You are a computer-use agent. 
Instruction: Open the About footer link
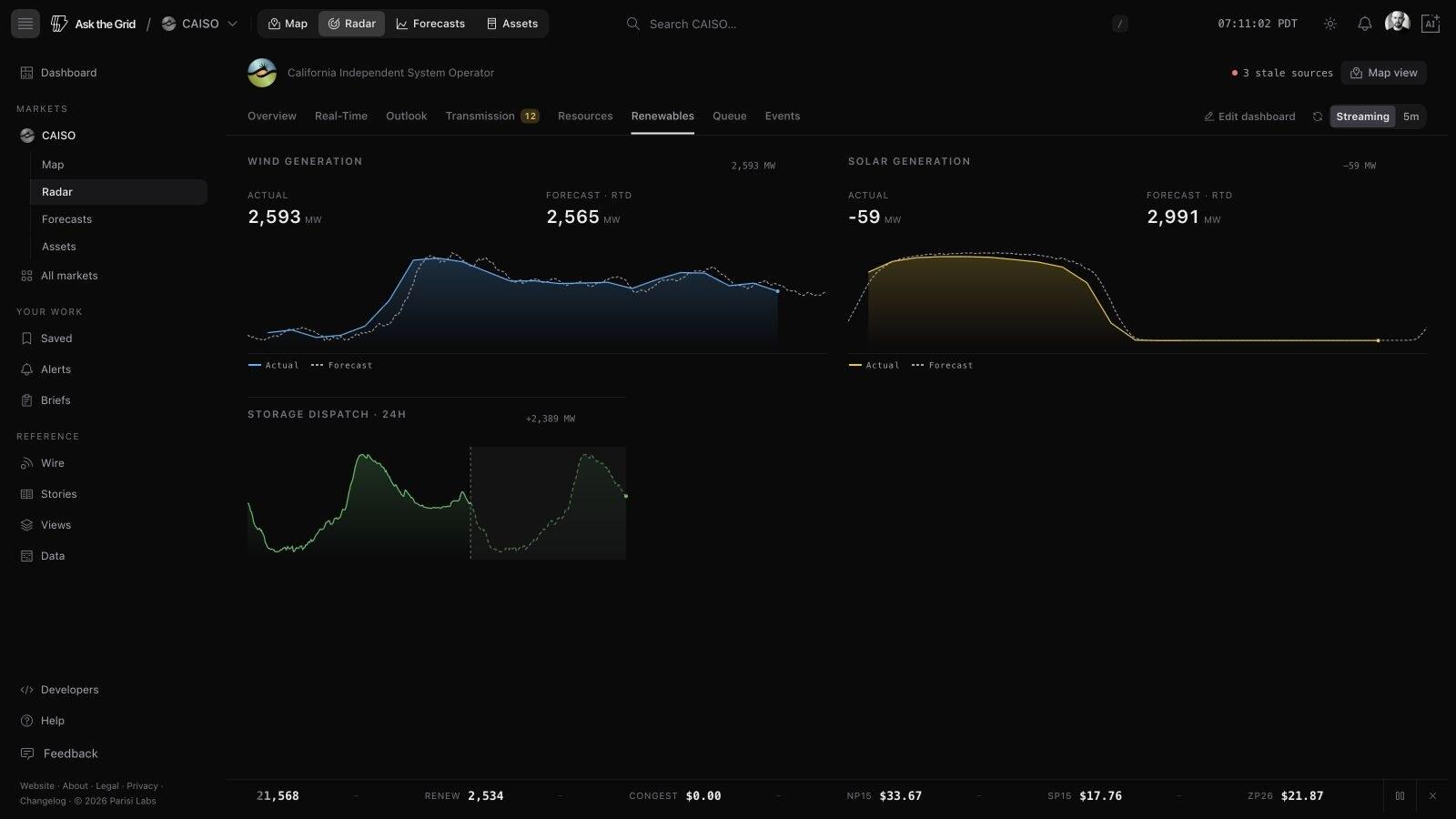click(76, 786)
